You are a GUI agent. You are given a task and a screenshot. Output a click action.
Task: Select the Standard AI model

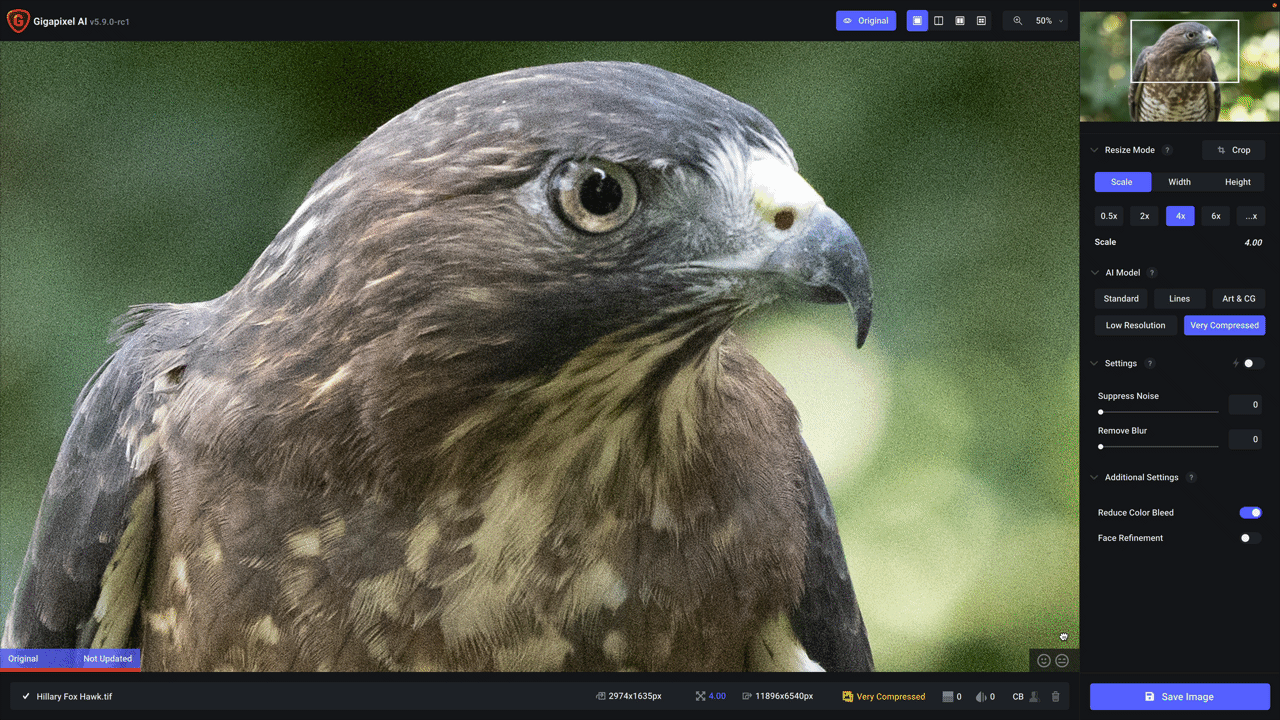coord(1121,299)
